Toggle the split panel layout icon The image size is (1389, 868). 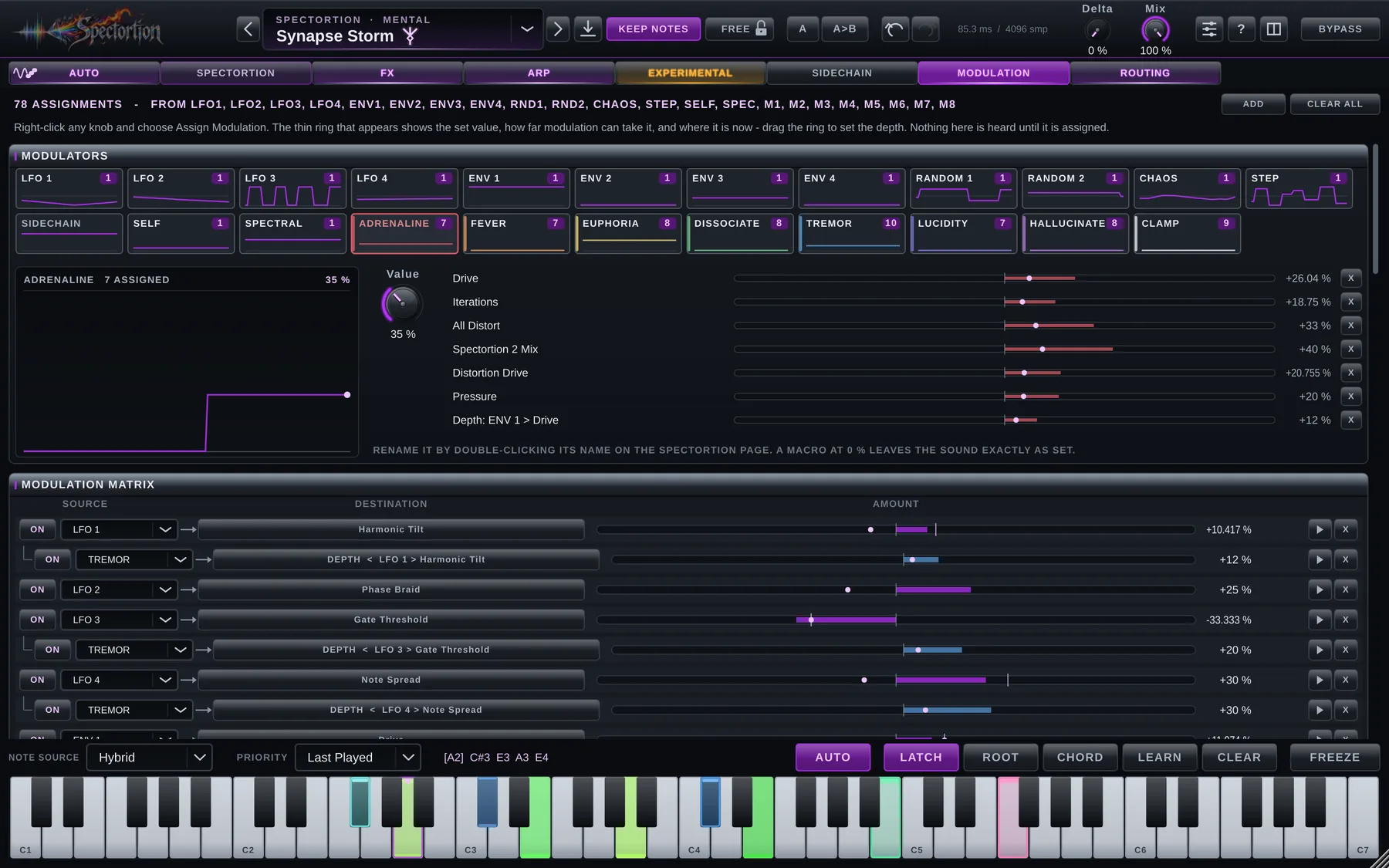tap(1274, 29)
